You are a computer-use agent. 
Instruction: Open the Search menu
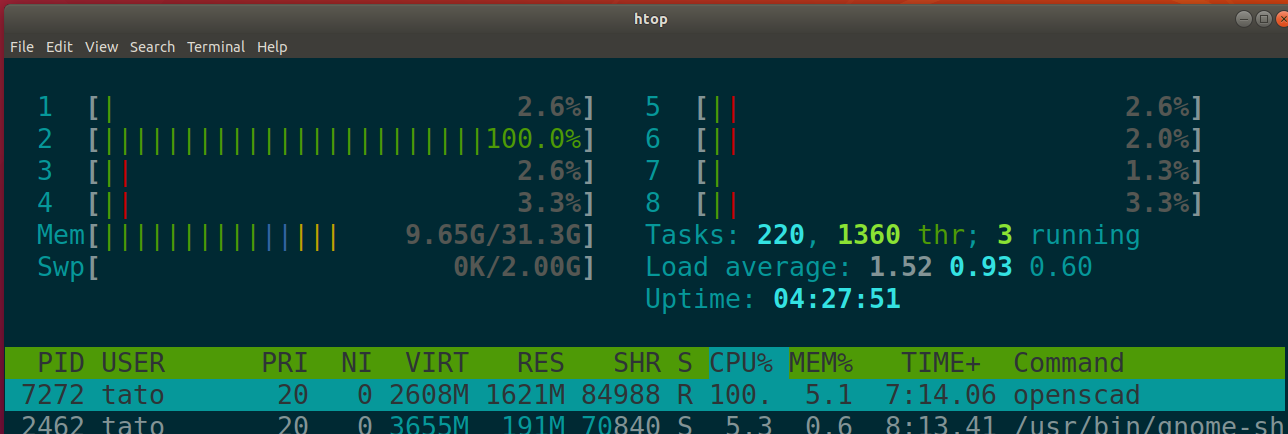coord(152,47)
